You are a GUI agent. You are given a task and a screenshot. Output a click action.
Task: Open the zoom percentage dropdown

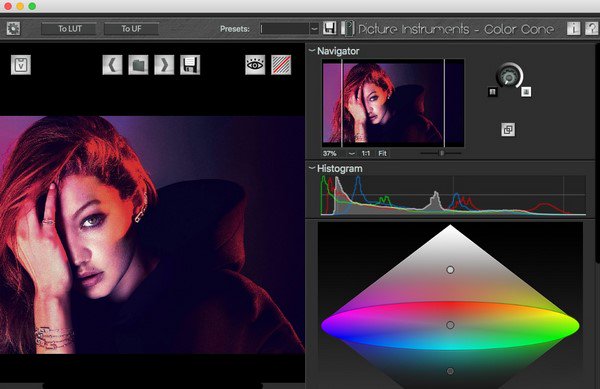pyautogui.click(x=351, y=153)
